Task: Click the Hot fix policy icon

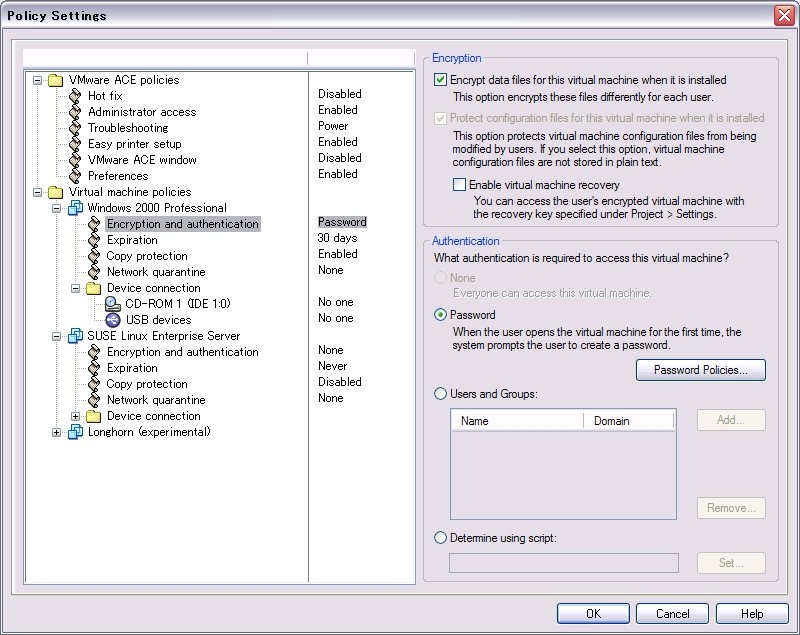Action: pyautogui.click(x=75, y=96)
